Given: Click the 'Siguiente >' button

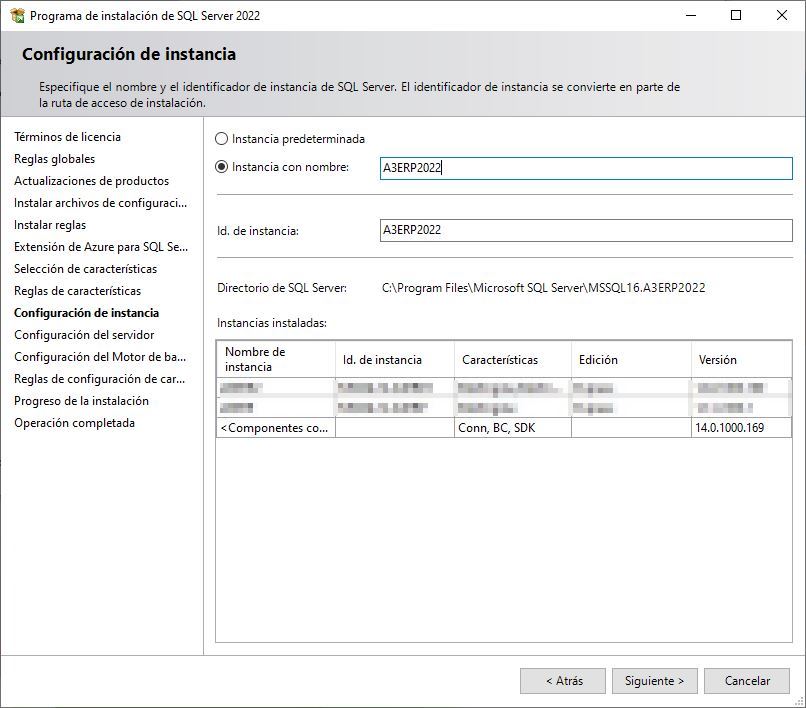Looking at the screenshot, I should [654, 680].
